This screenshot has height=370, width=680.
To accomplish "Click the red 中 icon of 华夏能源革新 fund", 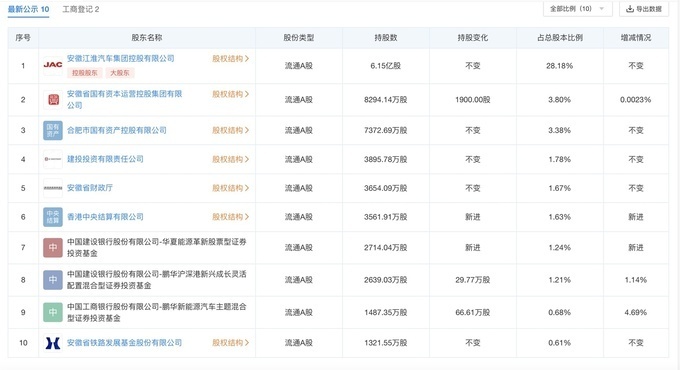I will tap(53, 248).
